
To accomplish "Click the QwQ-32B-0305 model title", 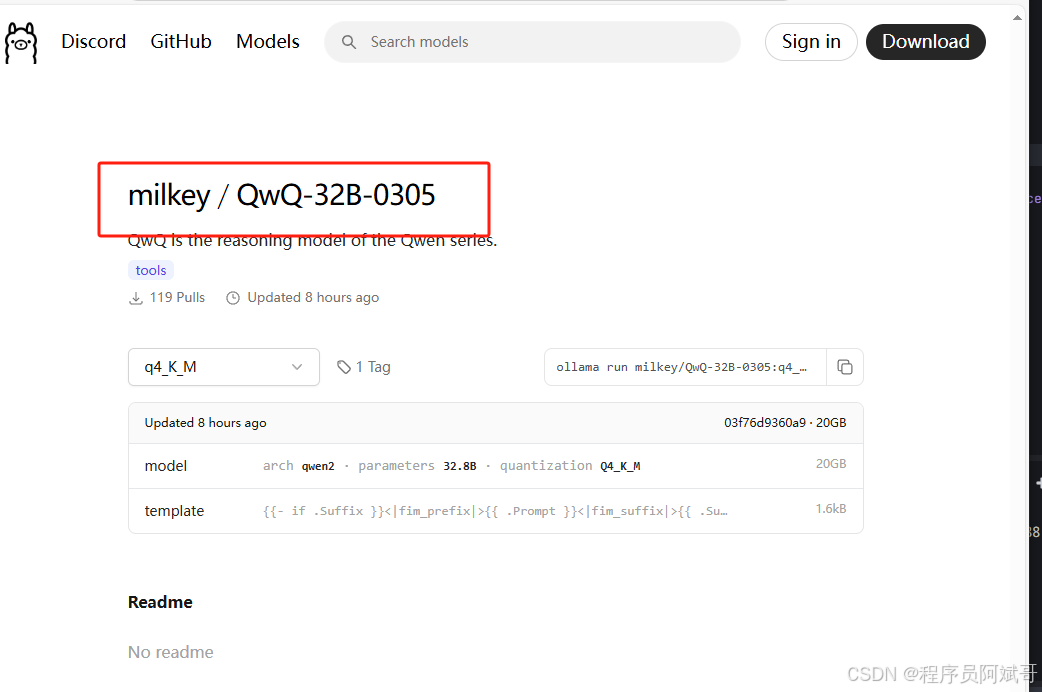I will pos(336,195).
